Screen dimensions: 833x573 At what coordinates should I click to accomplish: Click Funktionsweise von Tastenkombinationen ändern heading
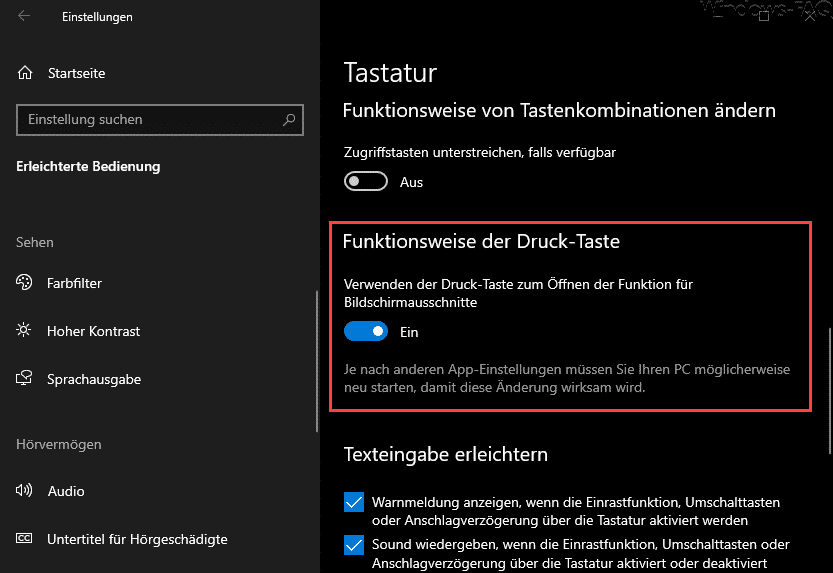pyautogui.click(x=559, y=110)
